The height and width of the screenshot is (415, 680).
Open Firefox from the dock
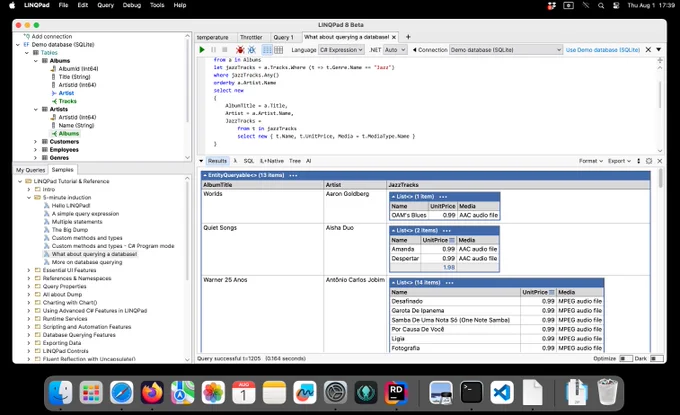152,392
